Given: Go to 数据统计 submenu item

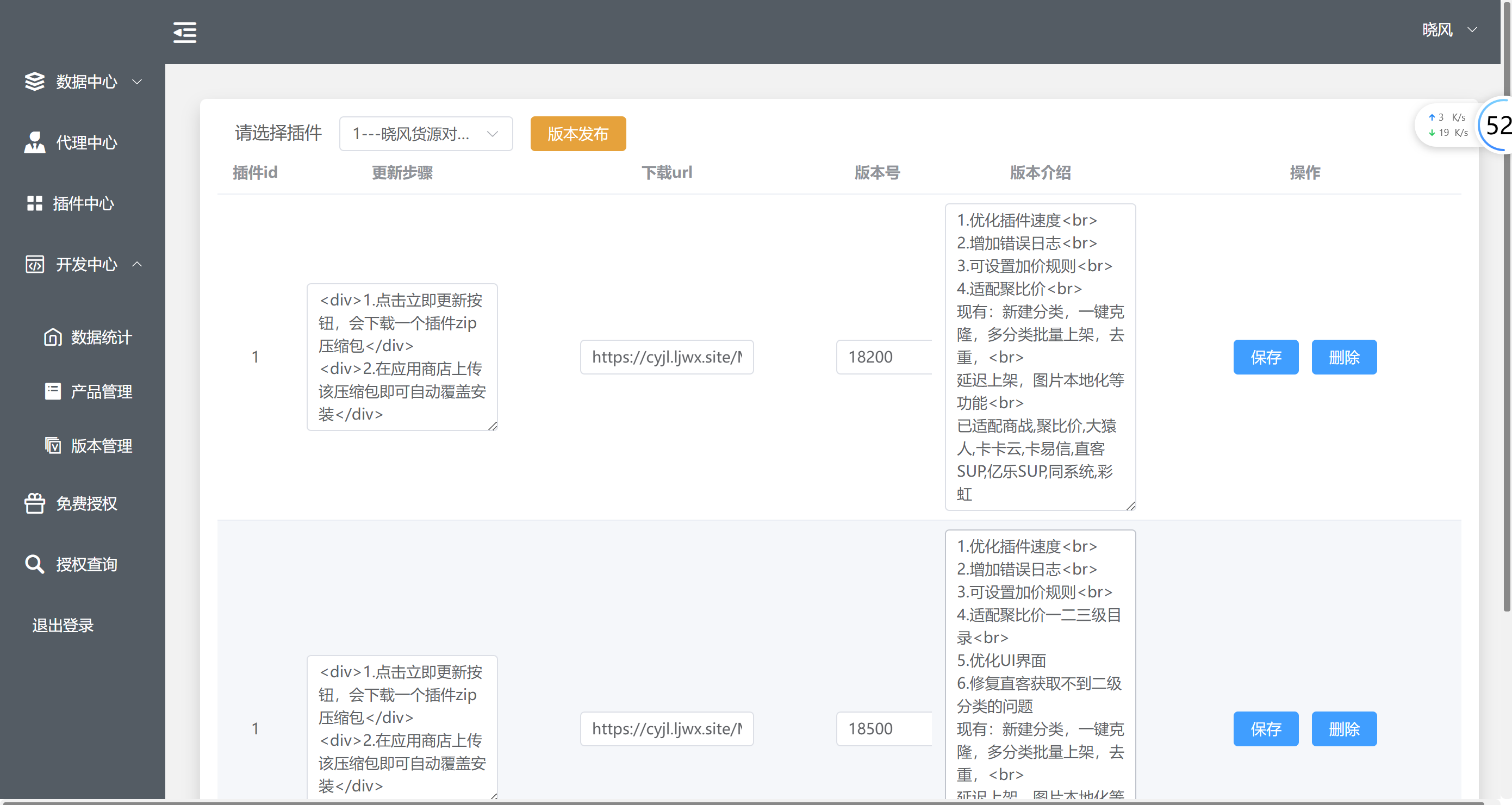Looking at the screenshot, I should [x=102, y=338].
